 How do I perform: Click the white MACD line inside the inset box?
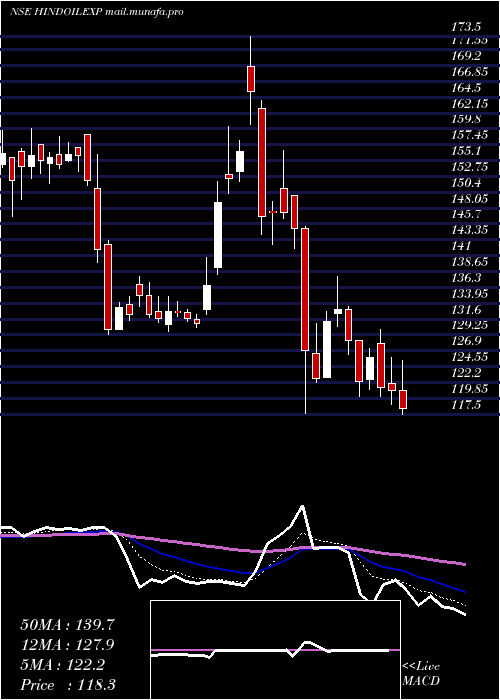click(x=270, y=651)
